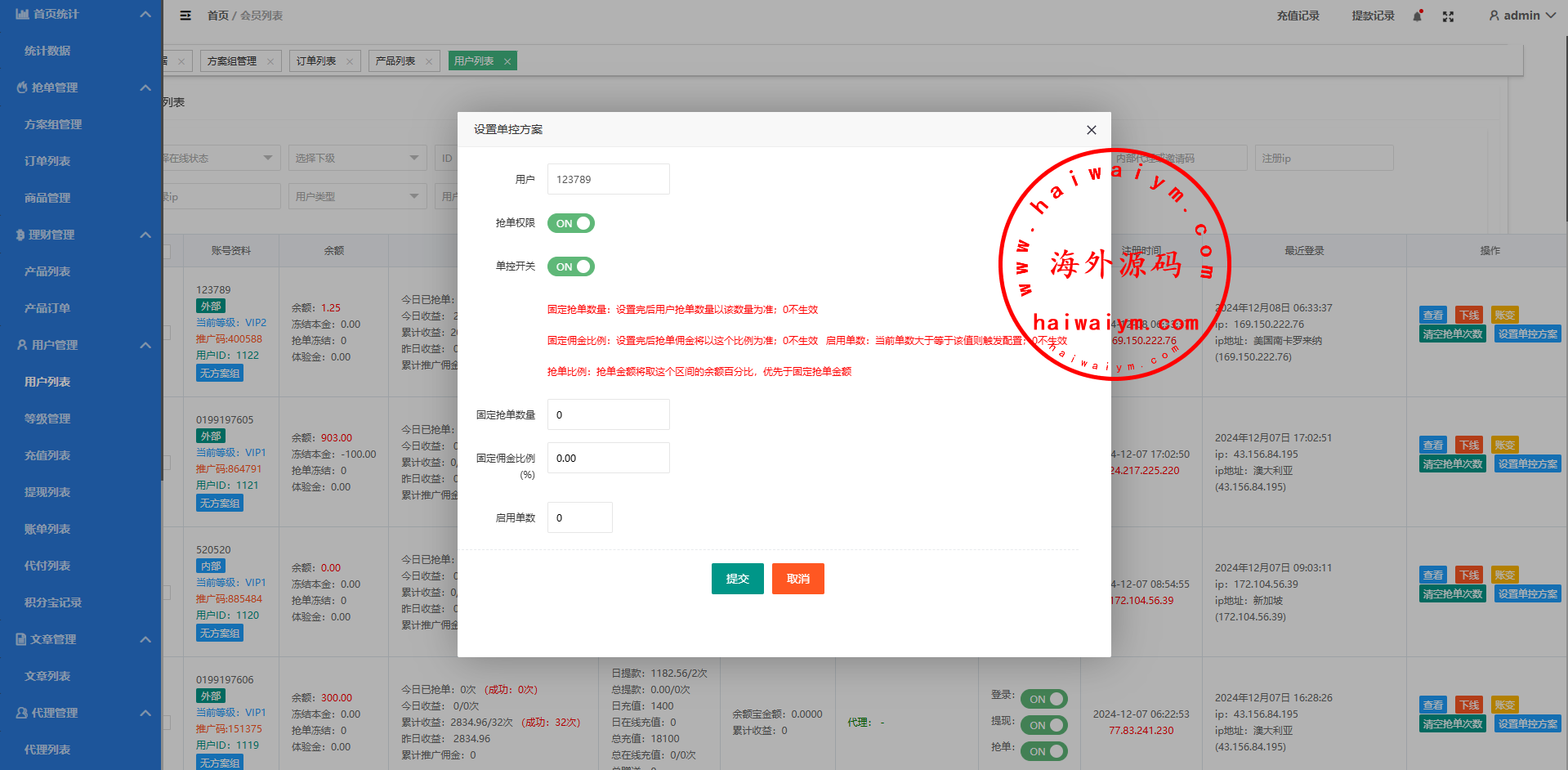Toggle fullscreen mode icon
1568x770 pixels.
tap(1448, 16)
